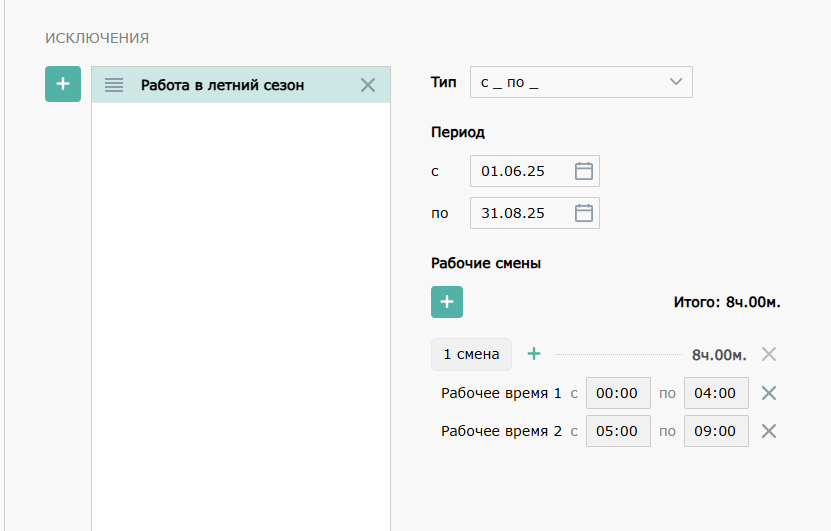
Task: Delete the 1 смена shift
Action: 768,354
